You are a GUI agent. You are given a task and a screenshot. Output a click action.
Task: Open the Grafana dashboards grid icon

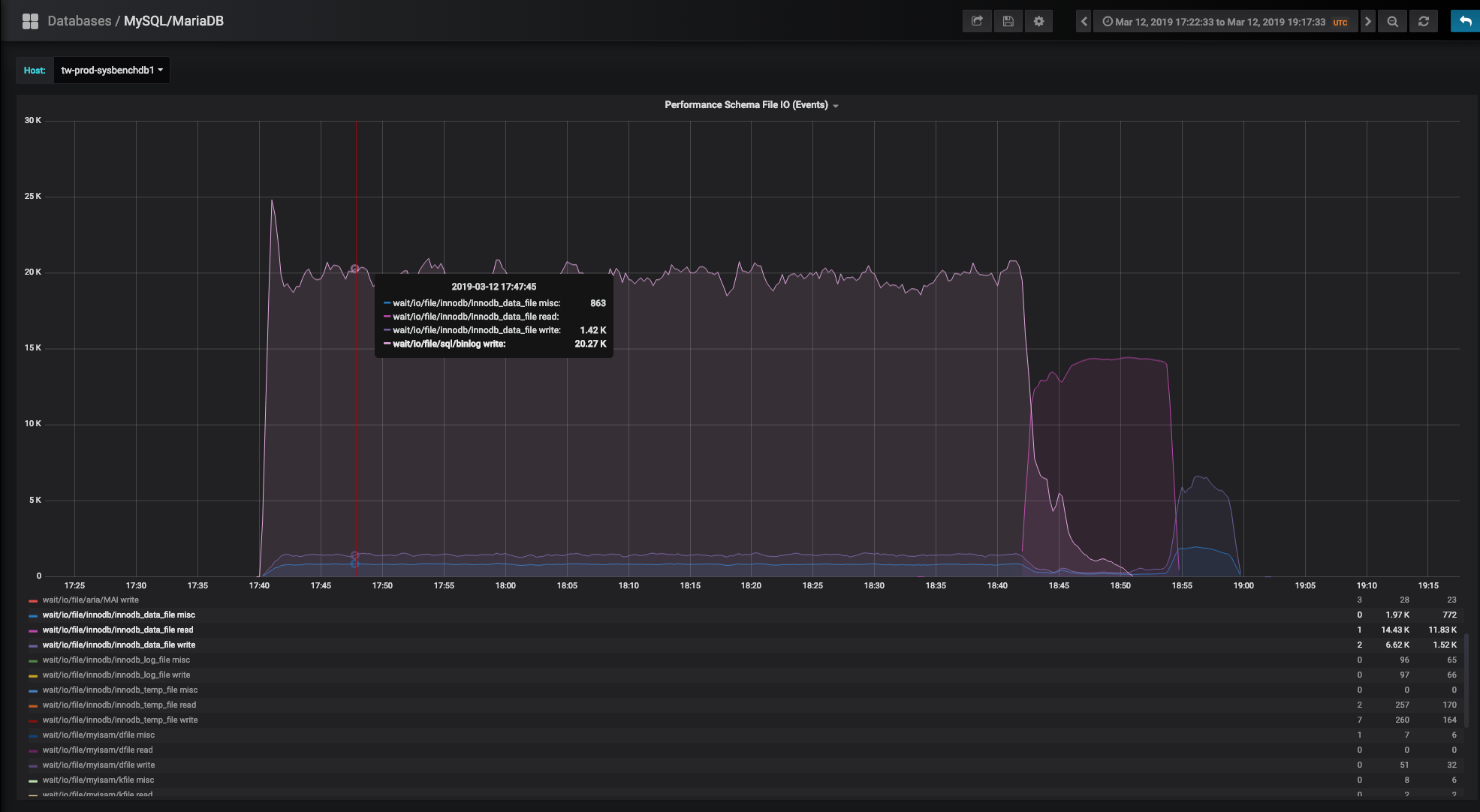click(x=30, y=21)
